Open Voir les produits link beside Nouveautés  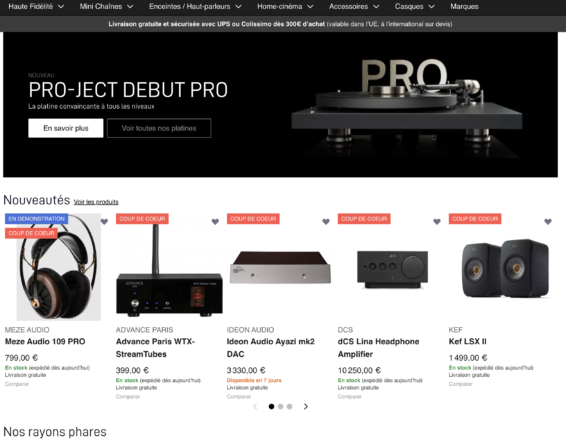pos(96,202)
